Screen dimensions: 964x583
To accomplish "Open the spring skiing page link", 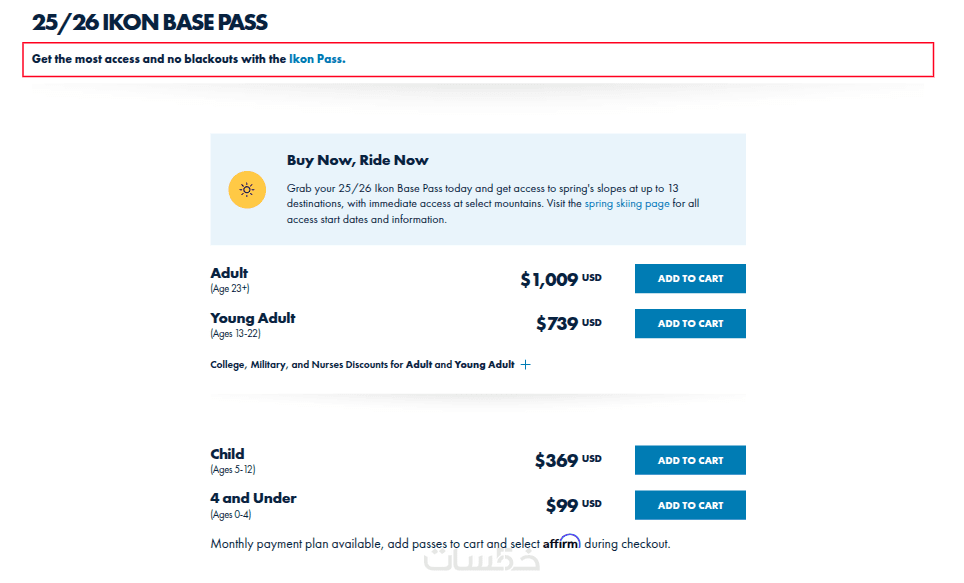I will 627,204.
